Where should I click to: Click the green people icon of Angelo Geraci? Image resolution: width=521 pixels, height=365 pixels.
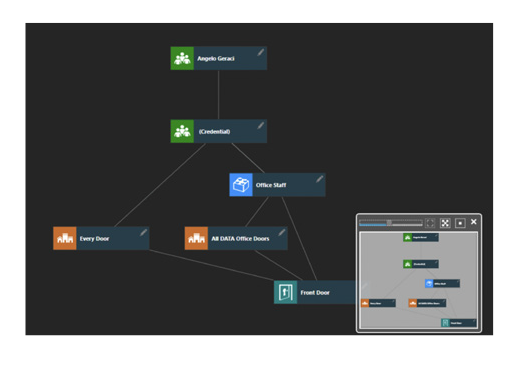pos(182,58)
